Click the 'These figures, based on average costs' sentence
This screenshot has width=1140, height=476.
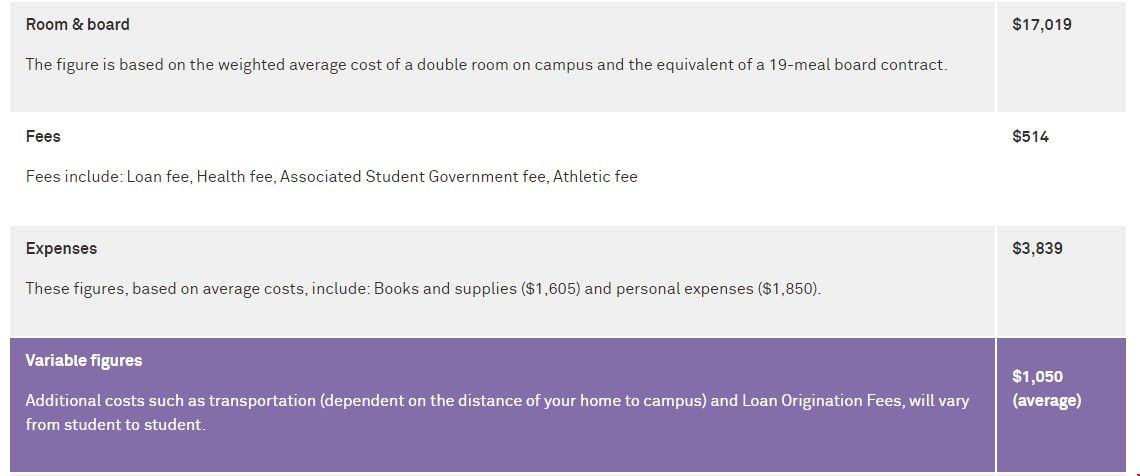[423, 289]
